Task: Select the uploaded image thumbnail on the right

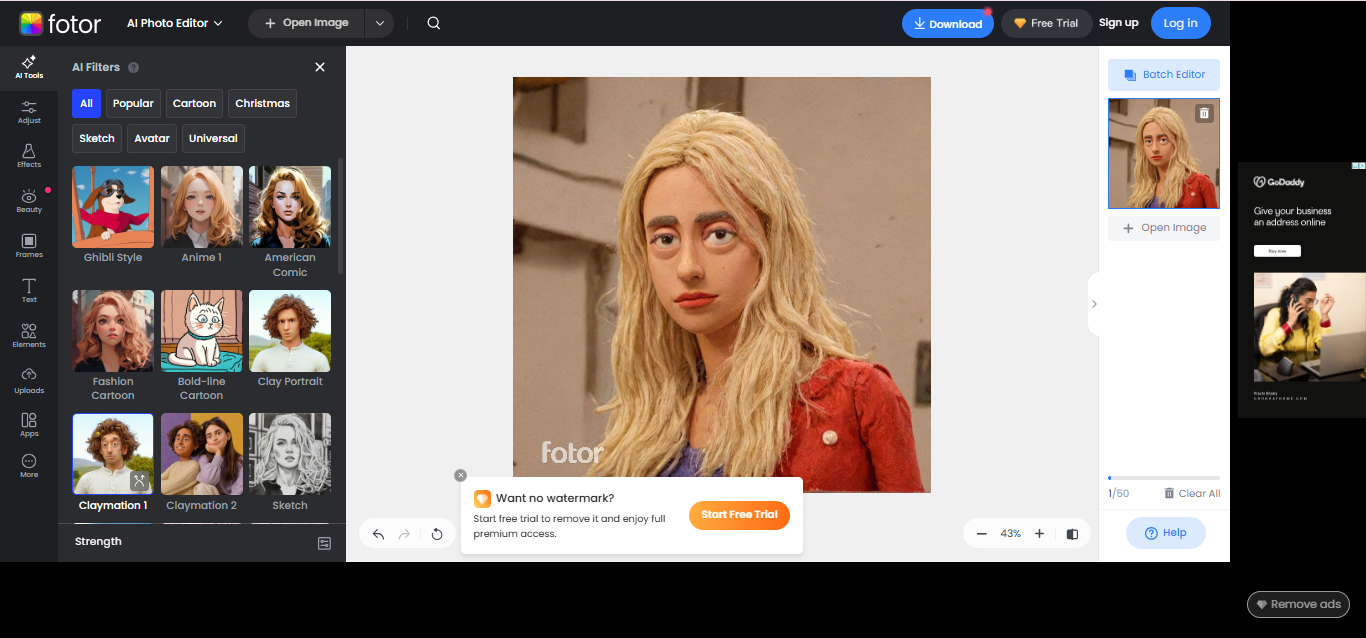Action: (1163, 153)
